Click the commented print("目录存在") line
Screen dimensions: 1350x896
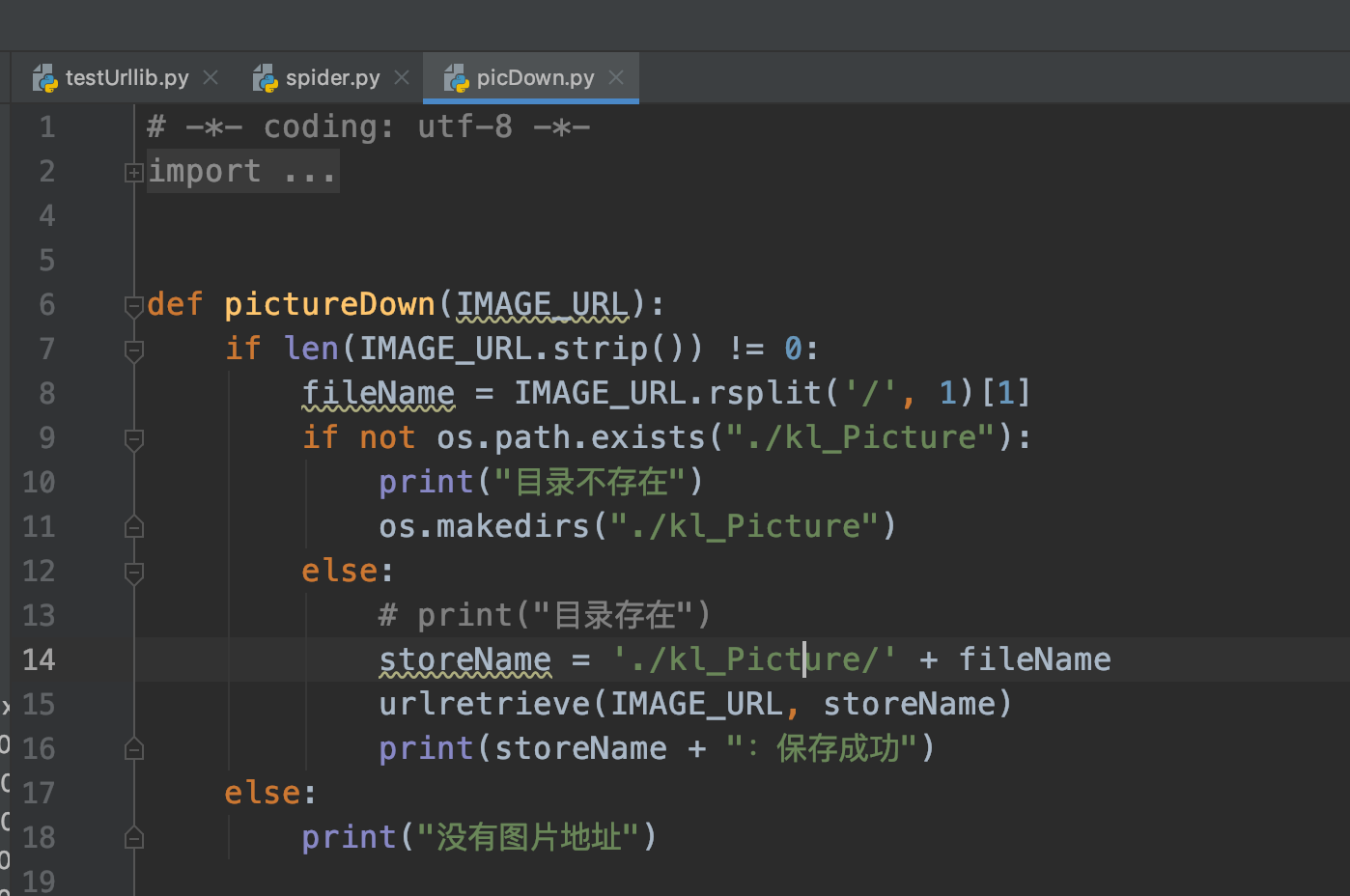click(545, 615)
